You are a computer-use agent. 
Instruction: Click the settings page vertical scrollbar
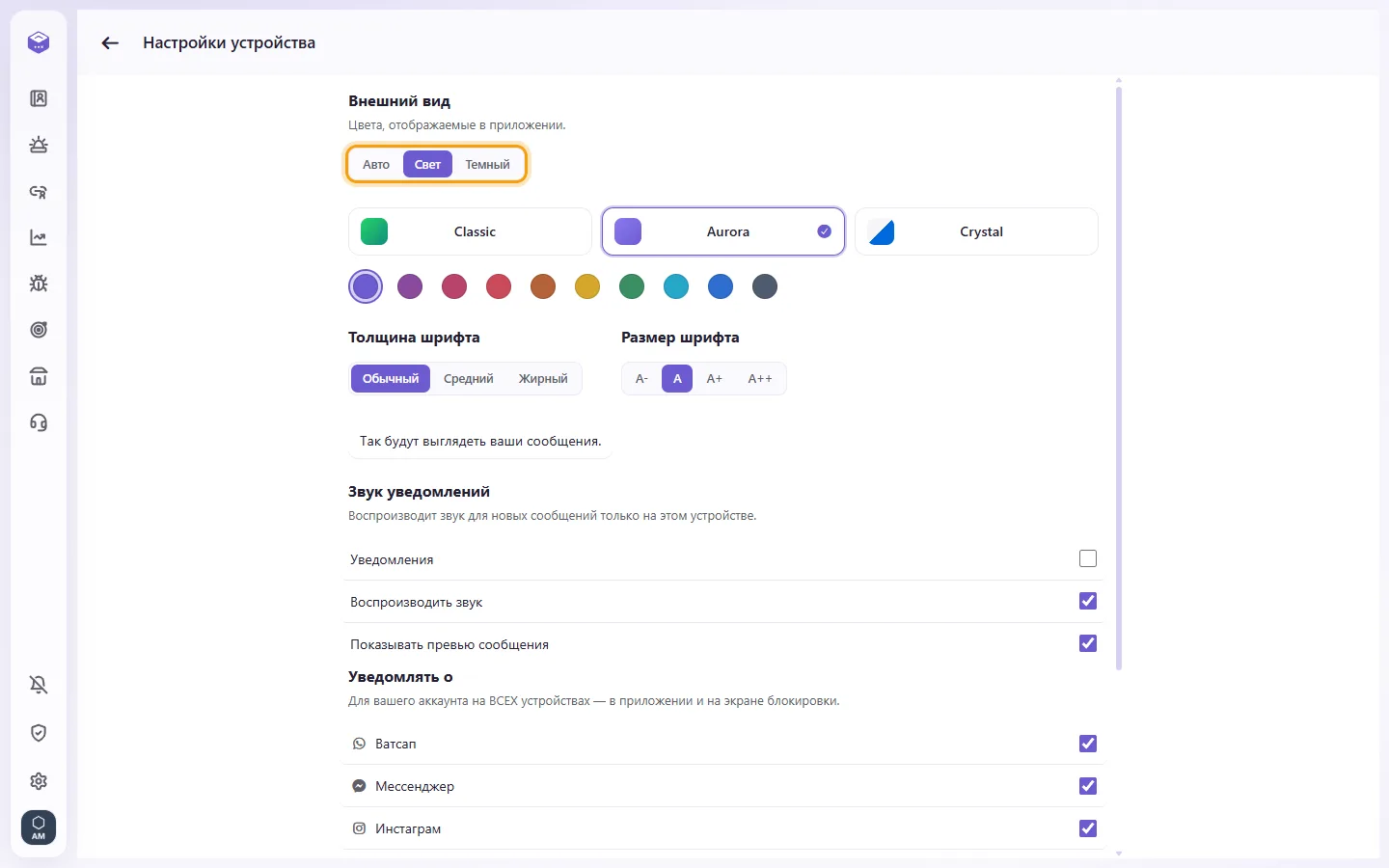pos(1119,378)
